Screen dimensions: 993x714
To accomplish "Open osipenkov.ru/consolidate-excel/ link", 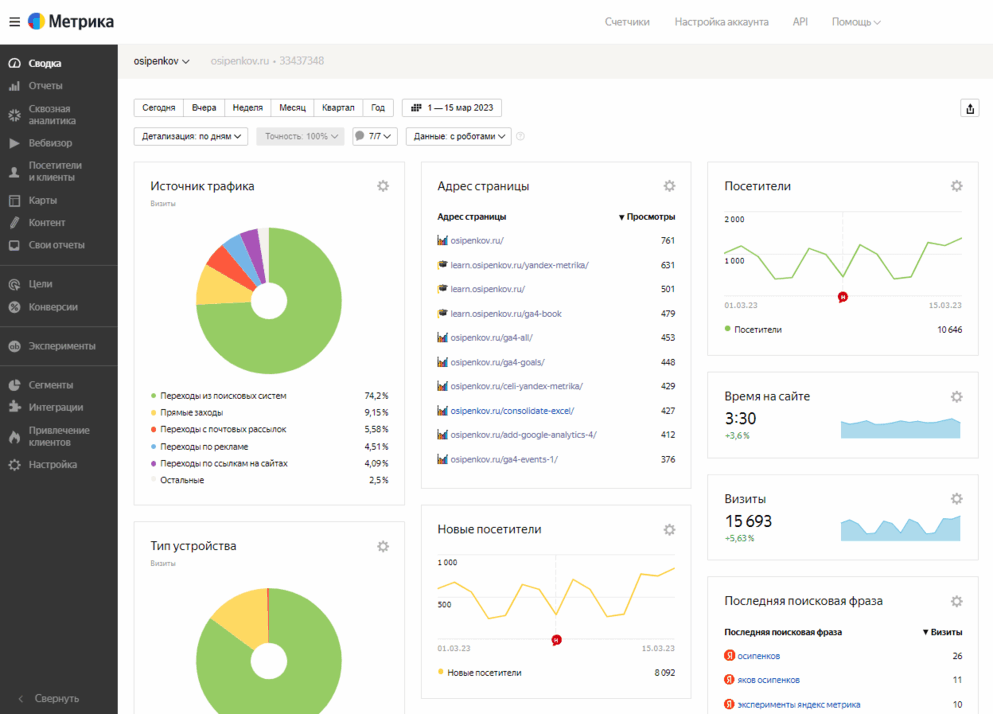I will click(x=512, y=411).
